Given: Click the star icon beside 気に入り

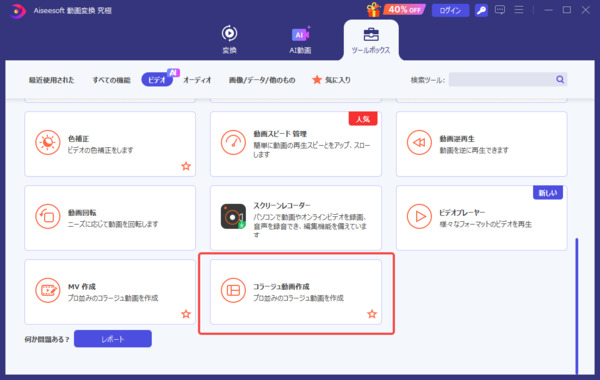Looking at the screenshot, I should point(317,80).
